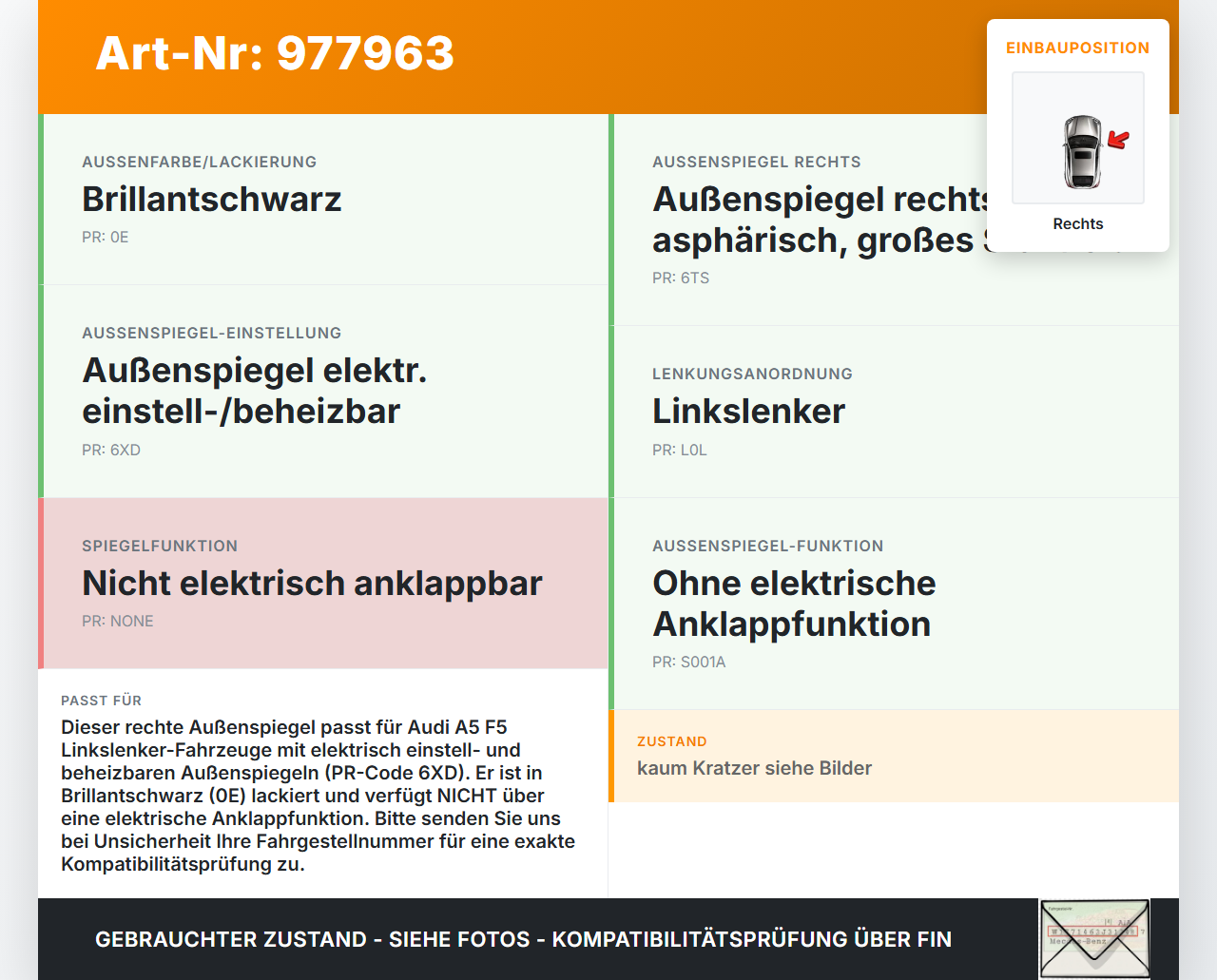
Task: Select PR: NONE under Spiegelfunktion
Action: click(117, 621)
